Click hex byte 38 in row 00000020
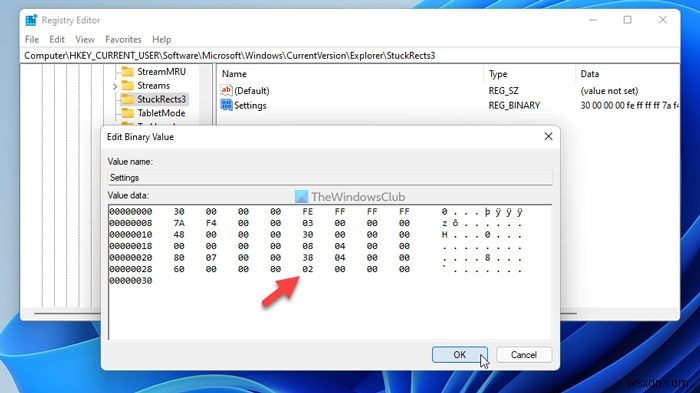The width and height of the screenshot is (700, 393). pos(308,258)
